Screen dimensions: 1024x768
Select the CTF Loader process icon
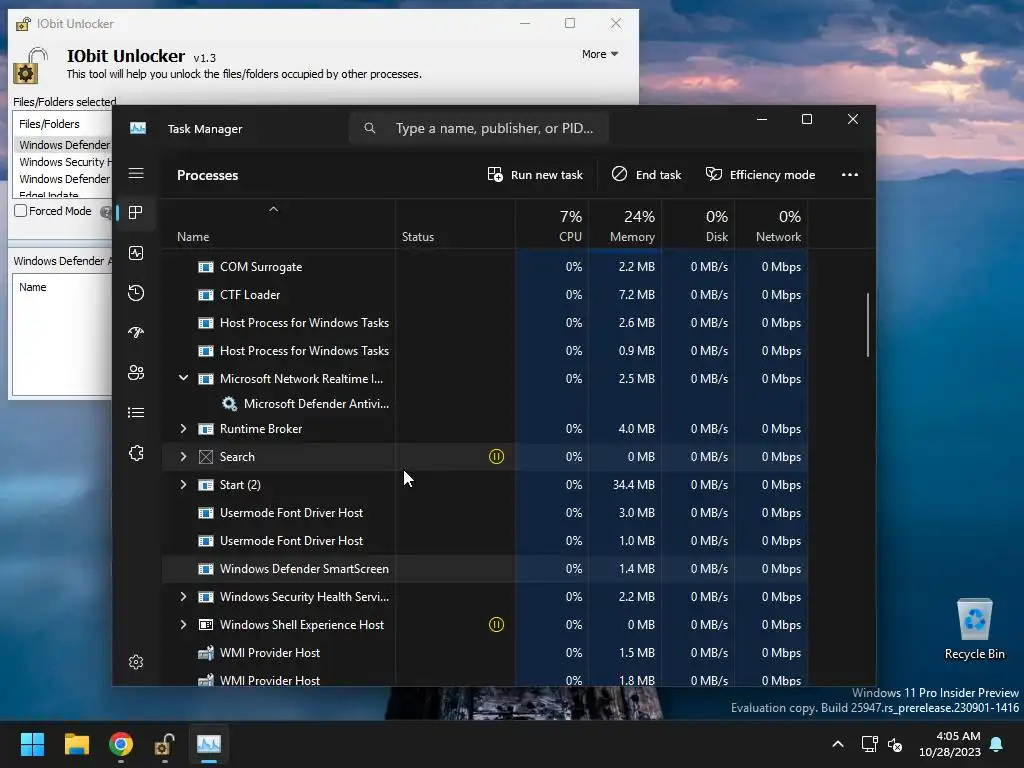206,295
